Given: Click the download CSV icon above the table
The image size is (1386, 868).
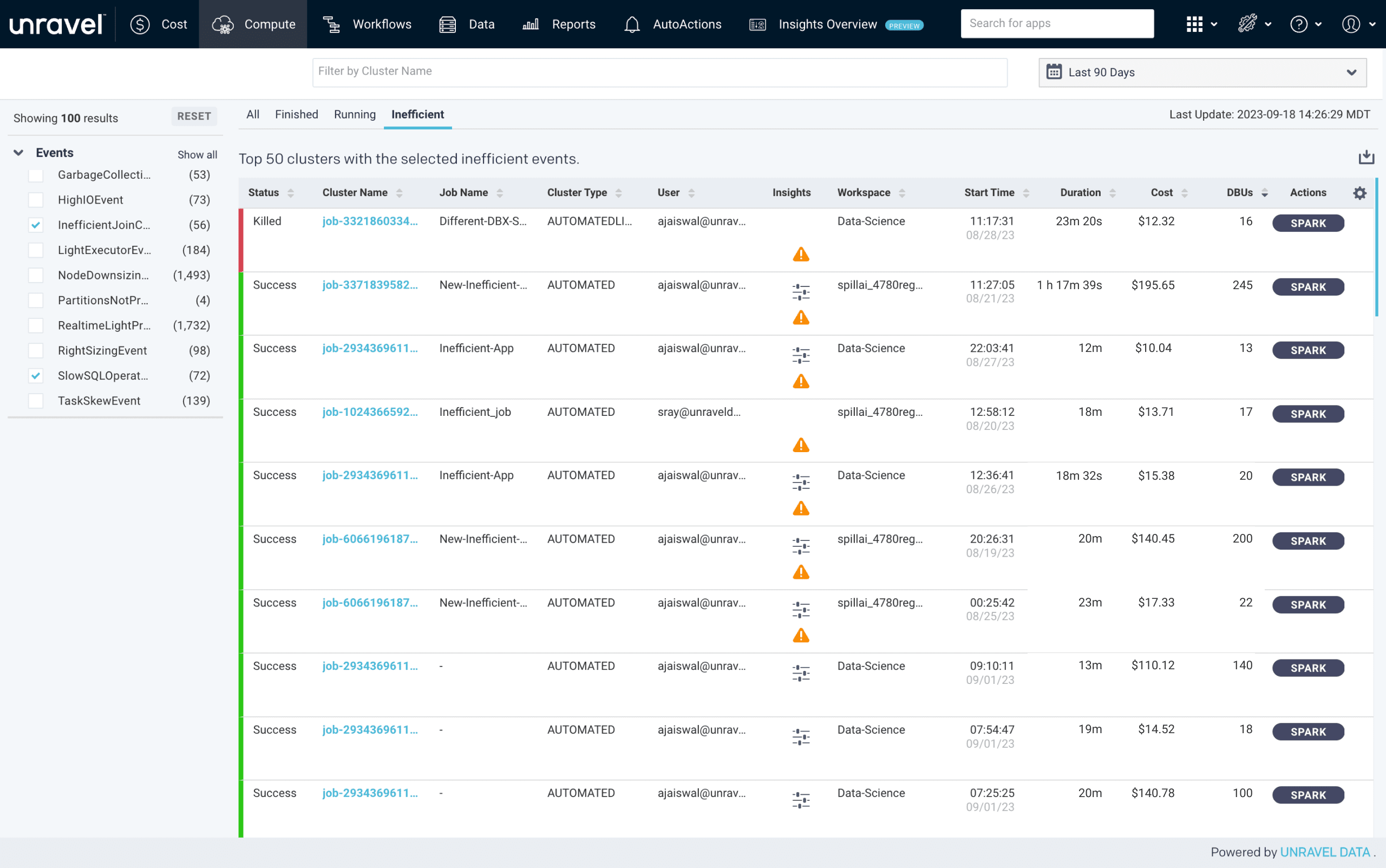Looking at the screenshot, I should 1365,157.
